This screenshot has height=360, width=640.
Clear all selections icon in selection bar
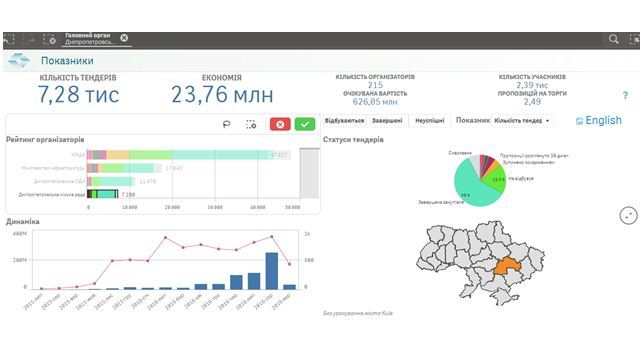(50, 40)
